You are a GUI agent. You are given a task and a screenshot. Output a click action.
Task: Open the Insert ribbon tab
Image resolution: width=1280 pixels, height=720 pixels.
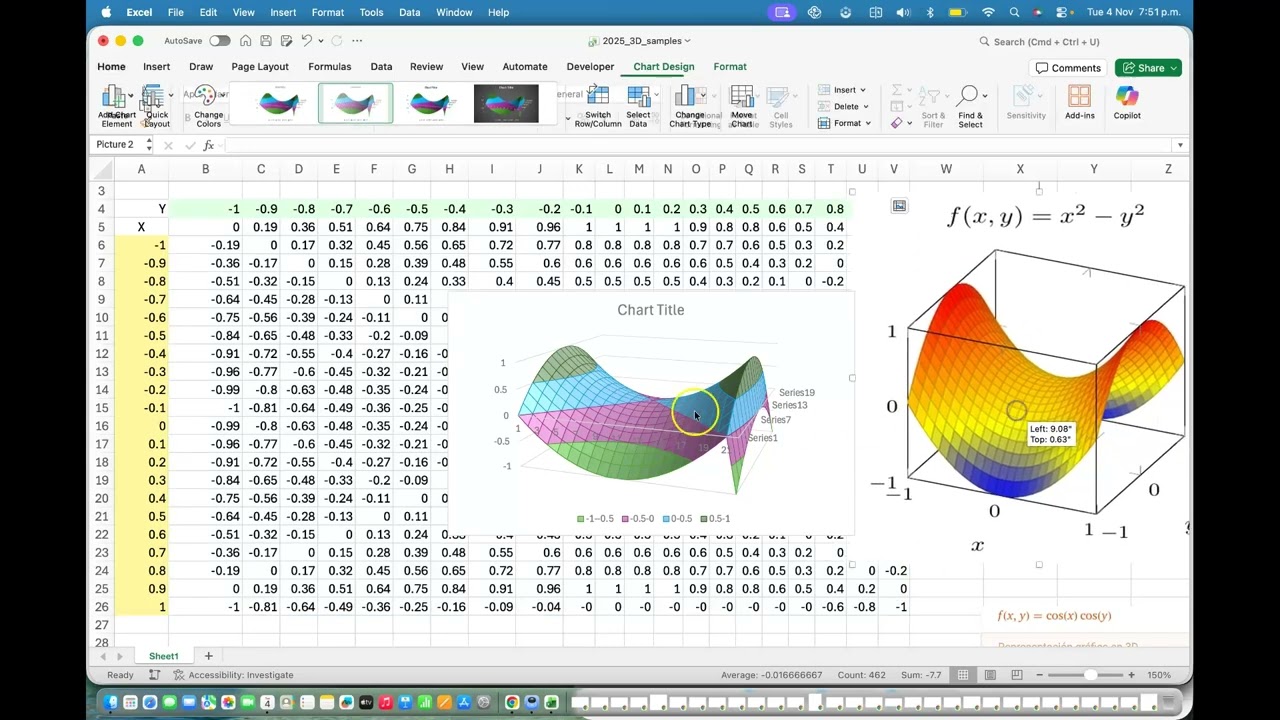pyautogui.click(x=156, y=67)
